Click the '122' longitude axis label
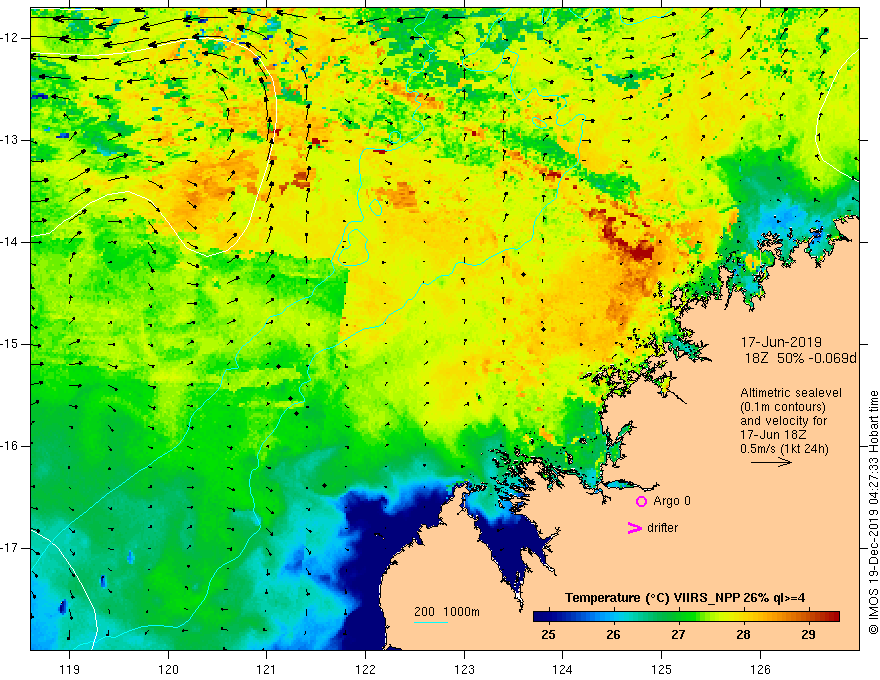The width and height of the screenshot is (880, 680). point(365,669)
